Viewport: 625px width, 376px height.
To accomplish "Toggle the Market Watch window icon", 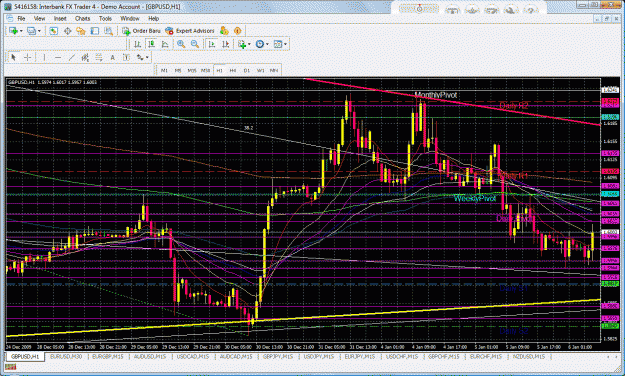I will pyautogui.click(x=53, y=31).
